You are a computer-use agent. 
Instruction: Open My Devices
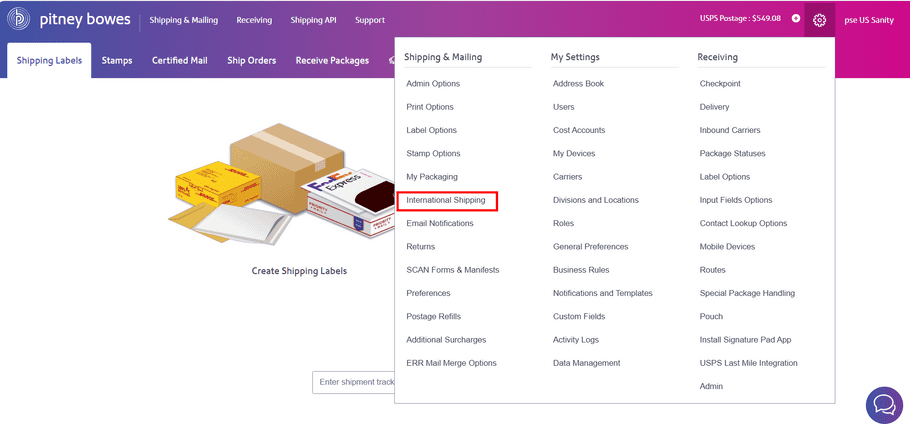[574, 153]
